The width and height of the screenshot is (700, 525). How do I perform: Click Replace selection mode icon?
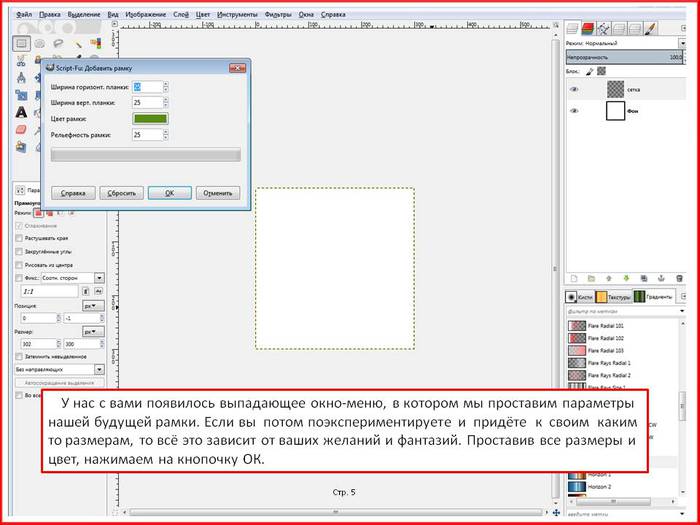[x=39, y=213]
